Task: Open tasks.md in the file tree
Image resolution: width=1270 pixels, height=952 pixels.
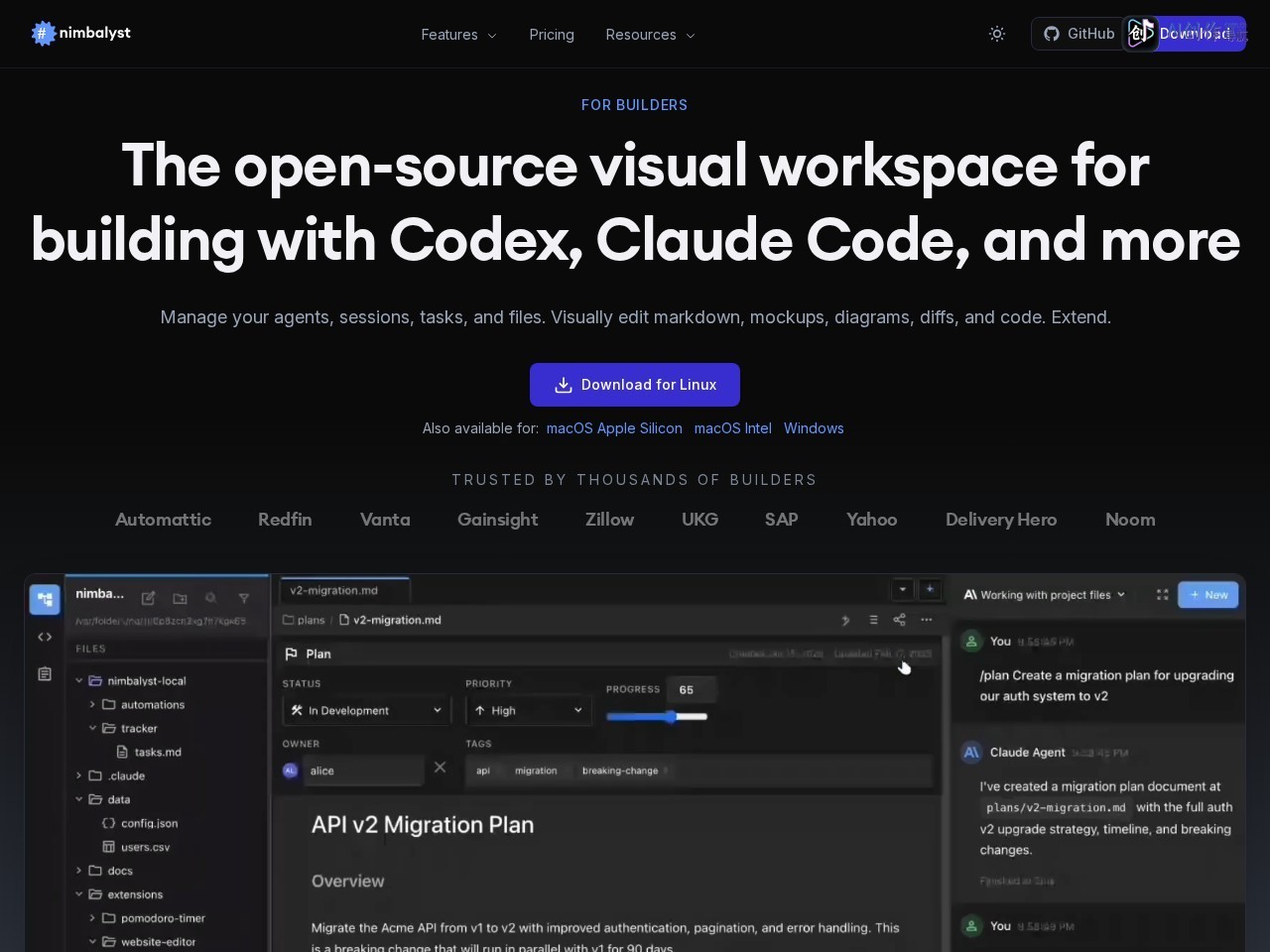Action: (149, 753)
